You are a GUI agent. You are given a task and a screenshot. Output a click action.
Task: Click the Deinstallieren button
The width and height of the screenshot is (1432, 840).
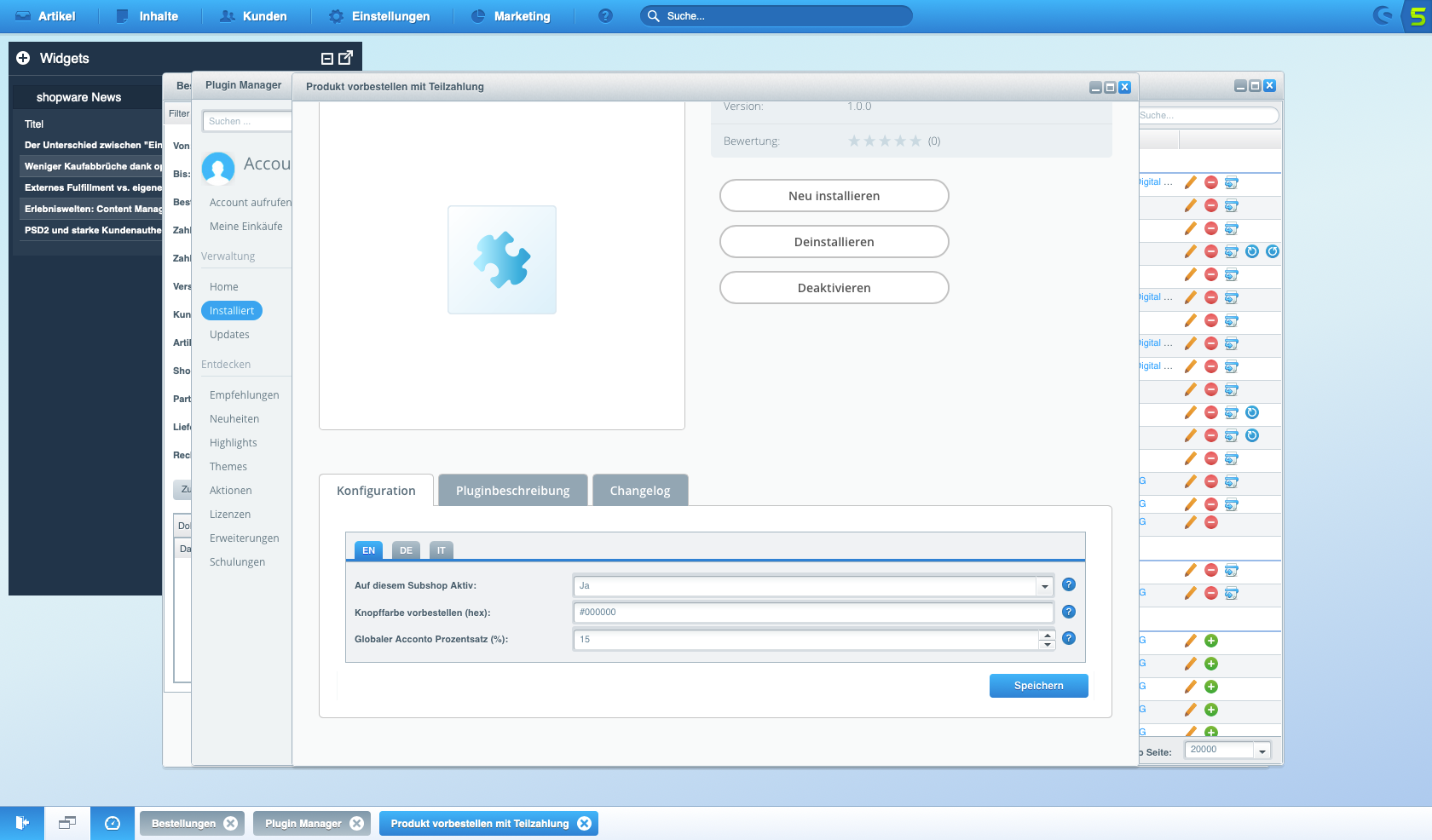834,241
